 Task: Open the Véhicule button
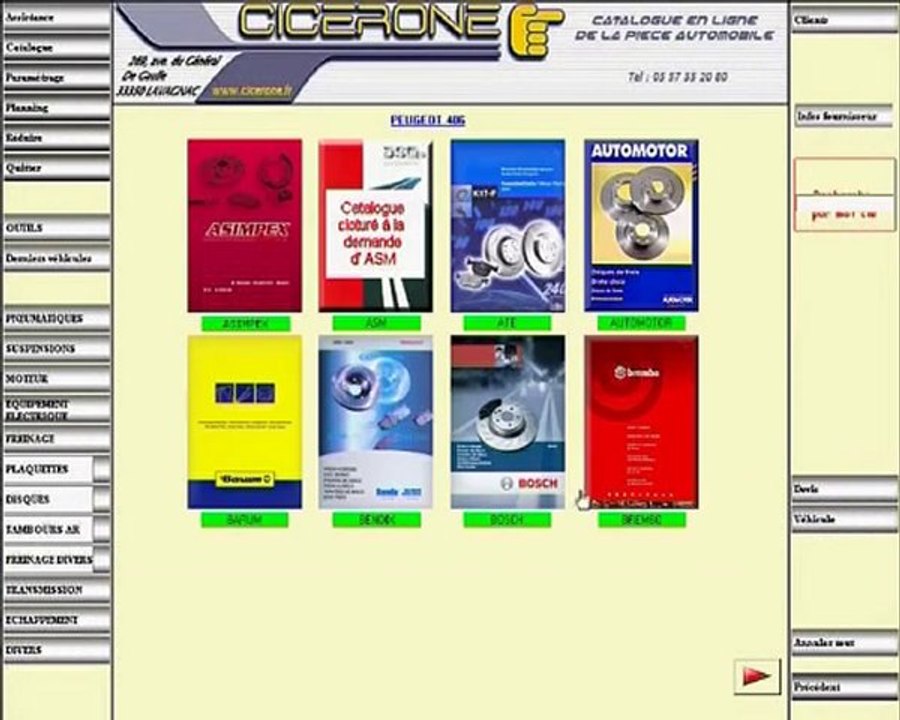tap(844, 520)
